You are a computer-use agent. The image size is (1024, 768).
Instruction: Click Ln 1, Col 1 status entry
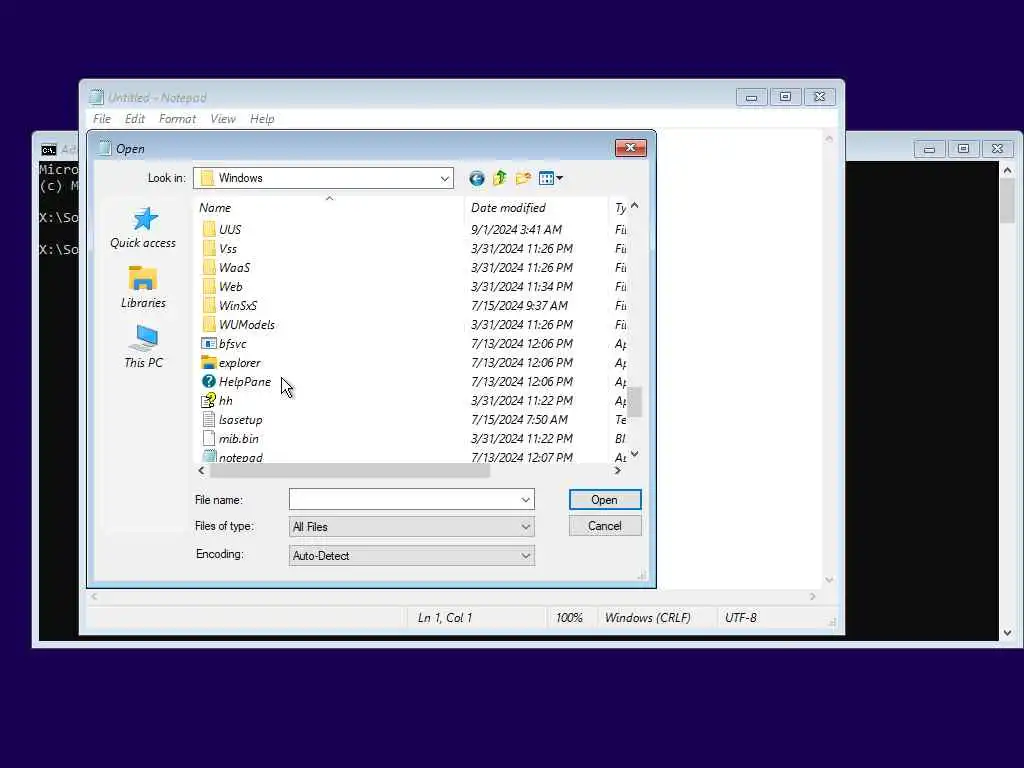445,617
